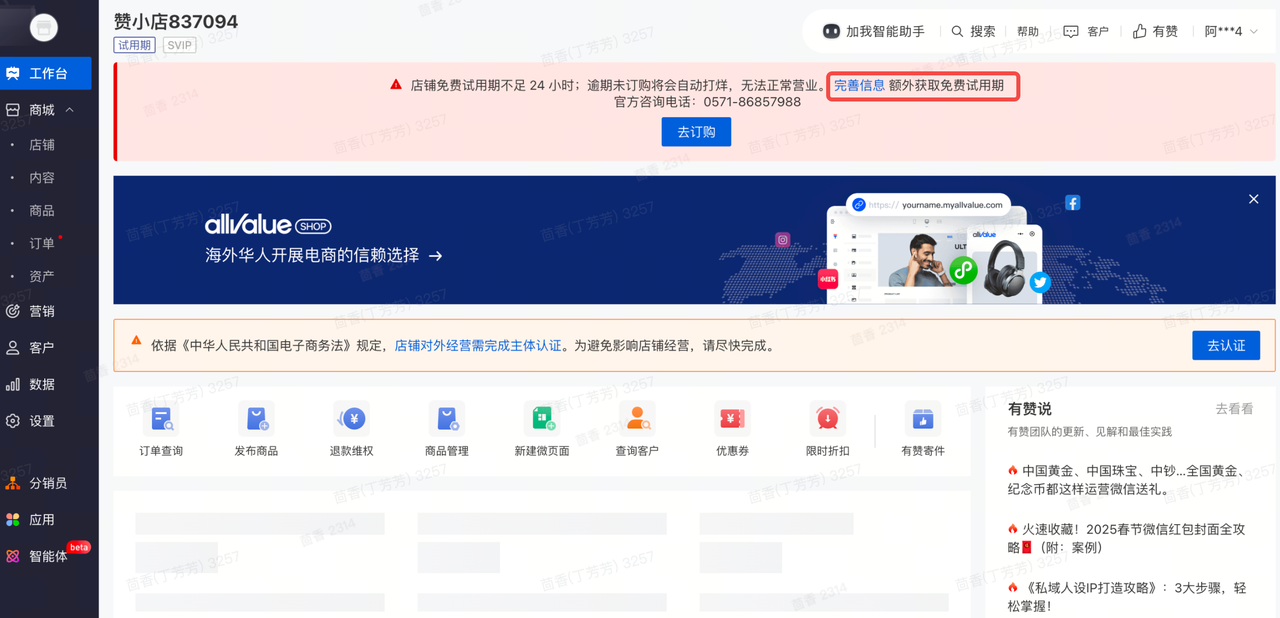Click the 新建微页面 new micropage icon
1280x618 pixels.
pos(542,419)
